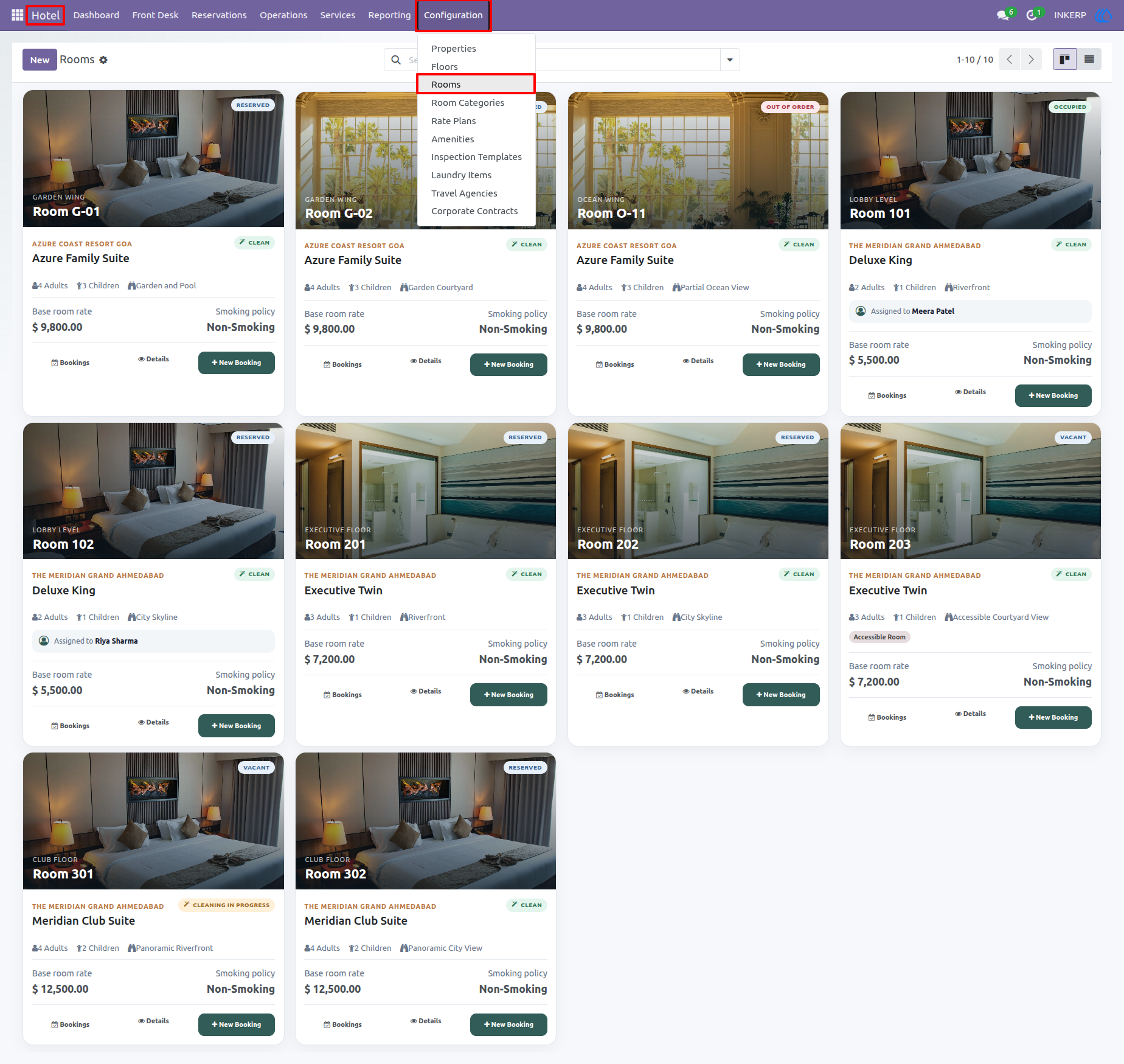Click the Room 202 photo thumbnail

point(698,492)
